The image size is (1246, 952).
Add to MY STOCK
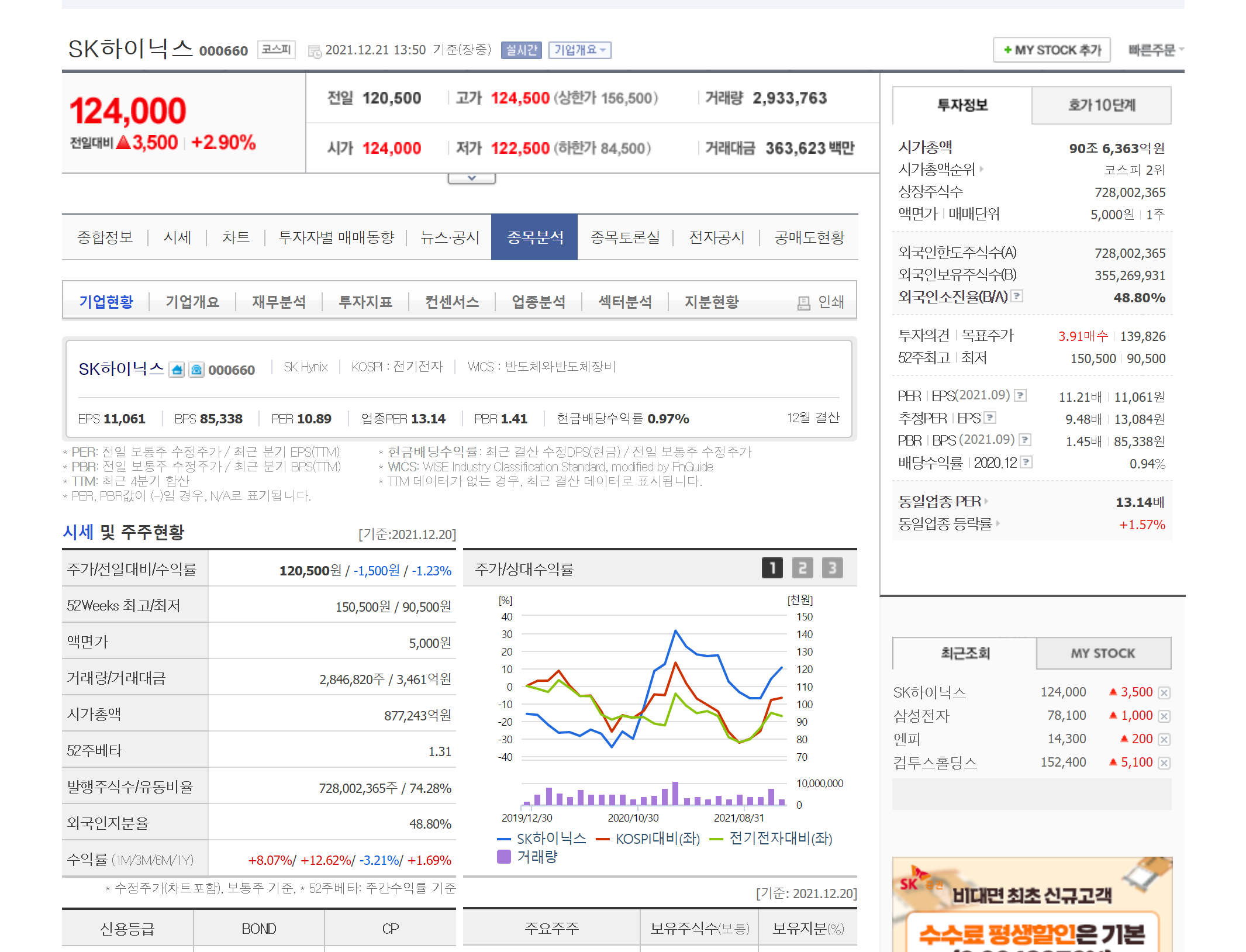[1052, 50]
